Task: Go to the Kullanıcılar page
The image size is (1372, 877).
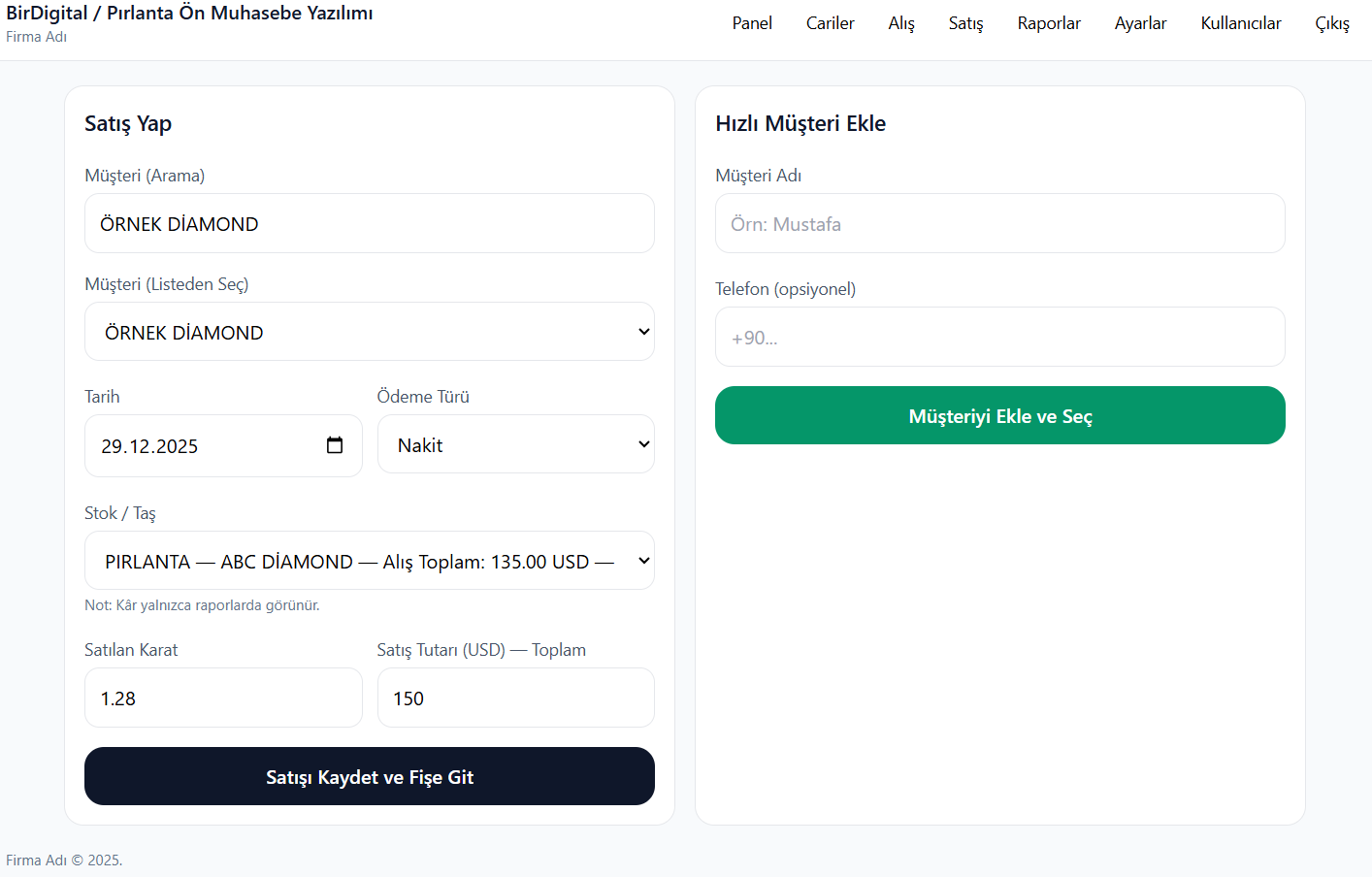Action: (1240, 23)
